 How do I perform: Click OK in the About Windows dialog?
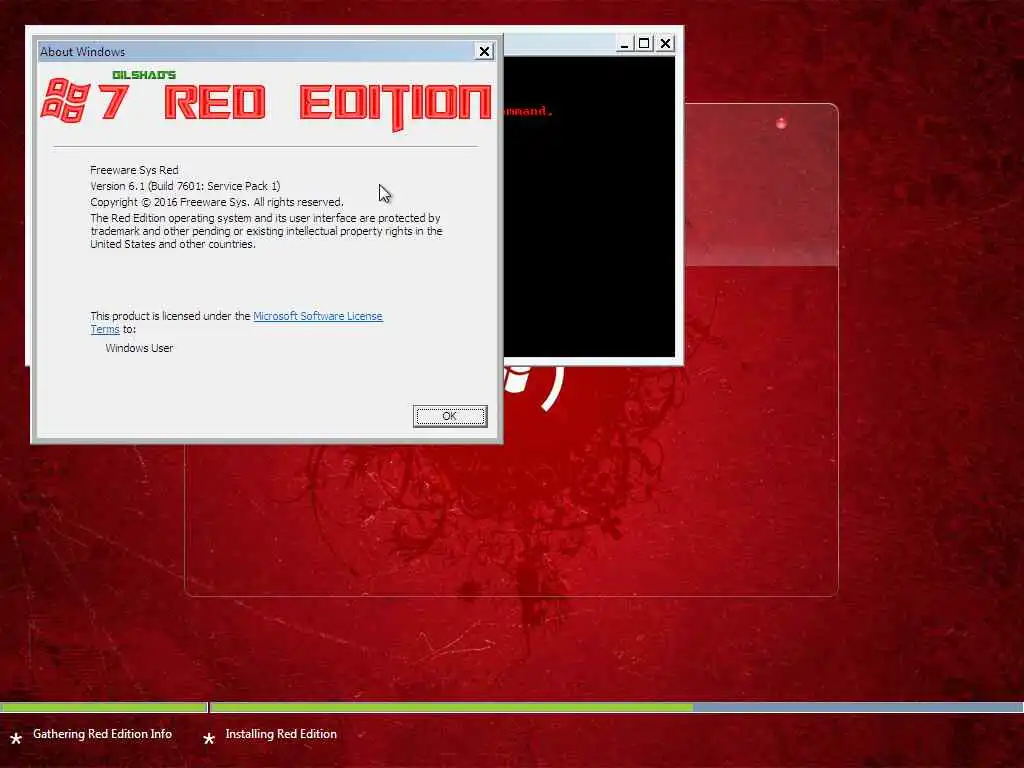click(x=450, y=416)
